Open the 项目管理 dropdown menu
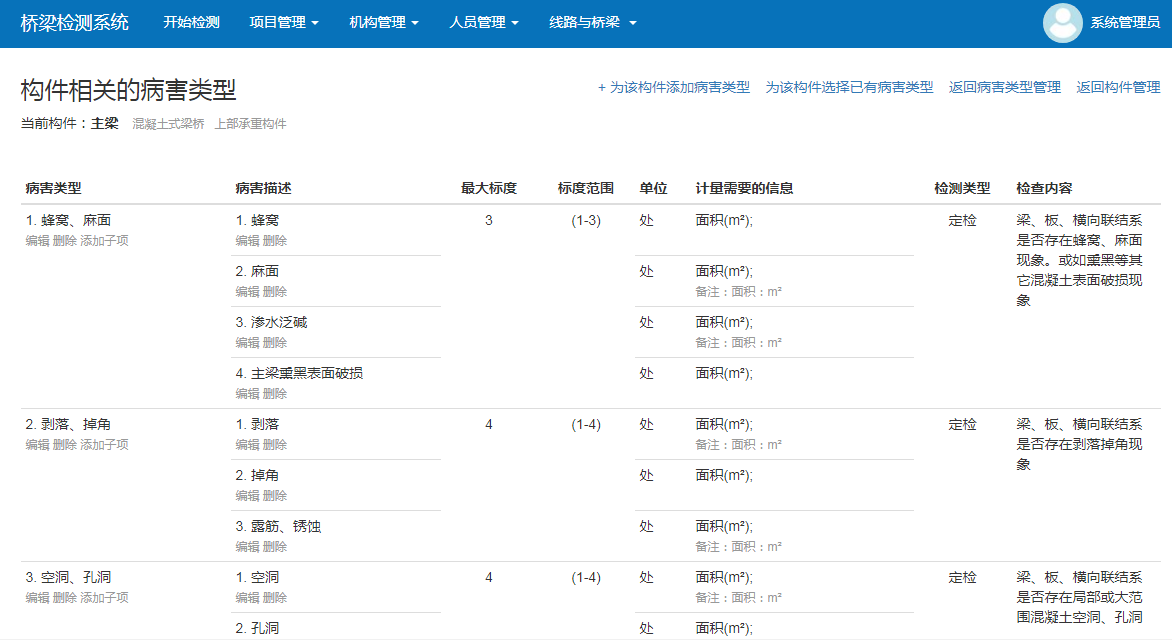Screen dimensions: 1172x640 click(x=284, y=23)
